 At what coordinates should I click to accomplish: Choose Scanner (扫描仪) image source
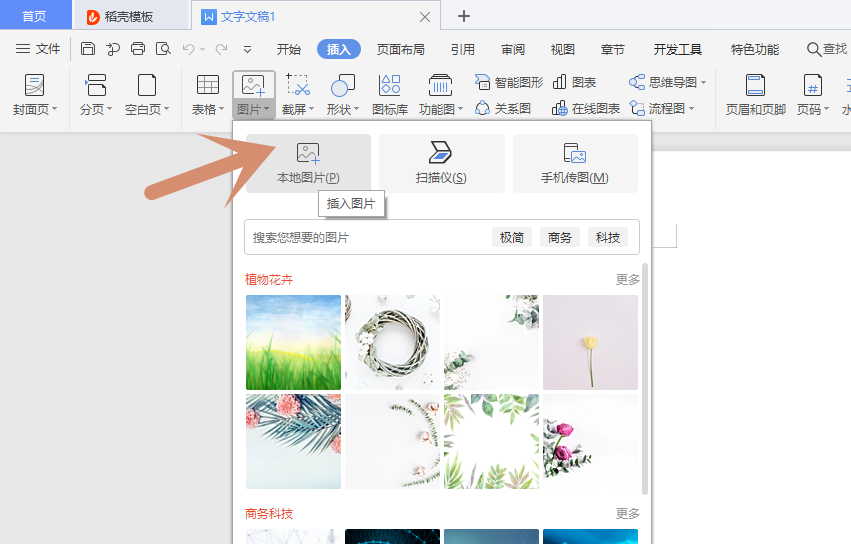(441, 163)
